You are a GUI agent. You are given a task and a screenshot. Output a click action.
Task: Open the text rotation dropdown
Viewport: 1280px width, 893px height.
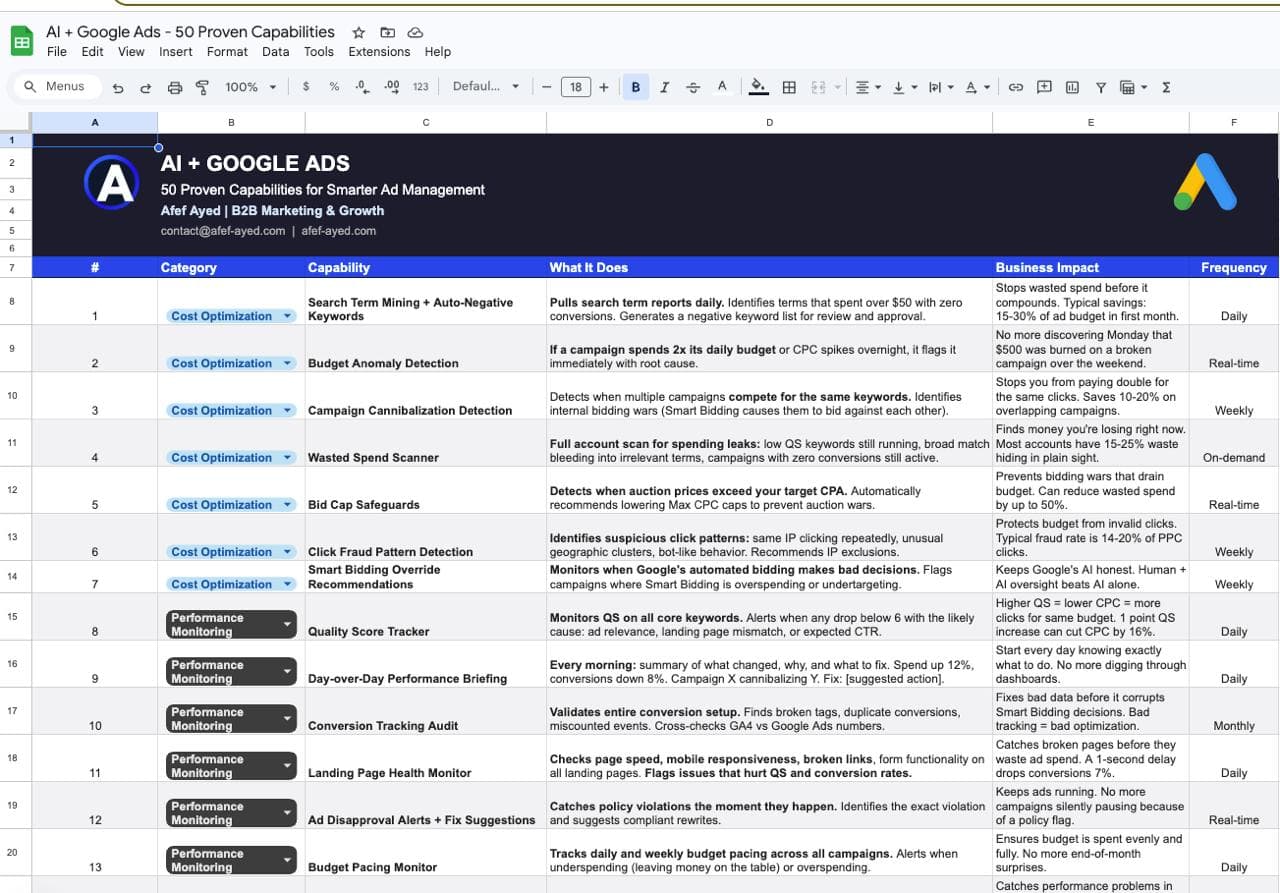point(975,87)
